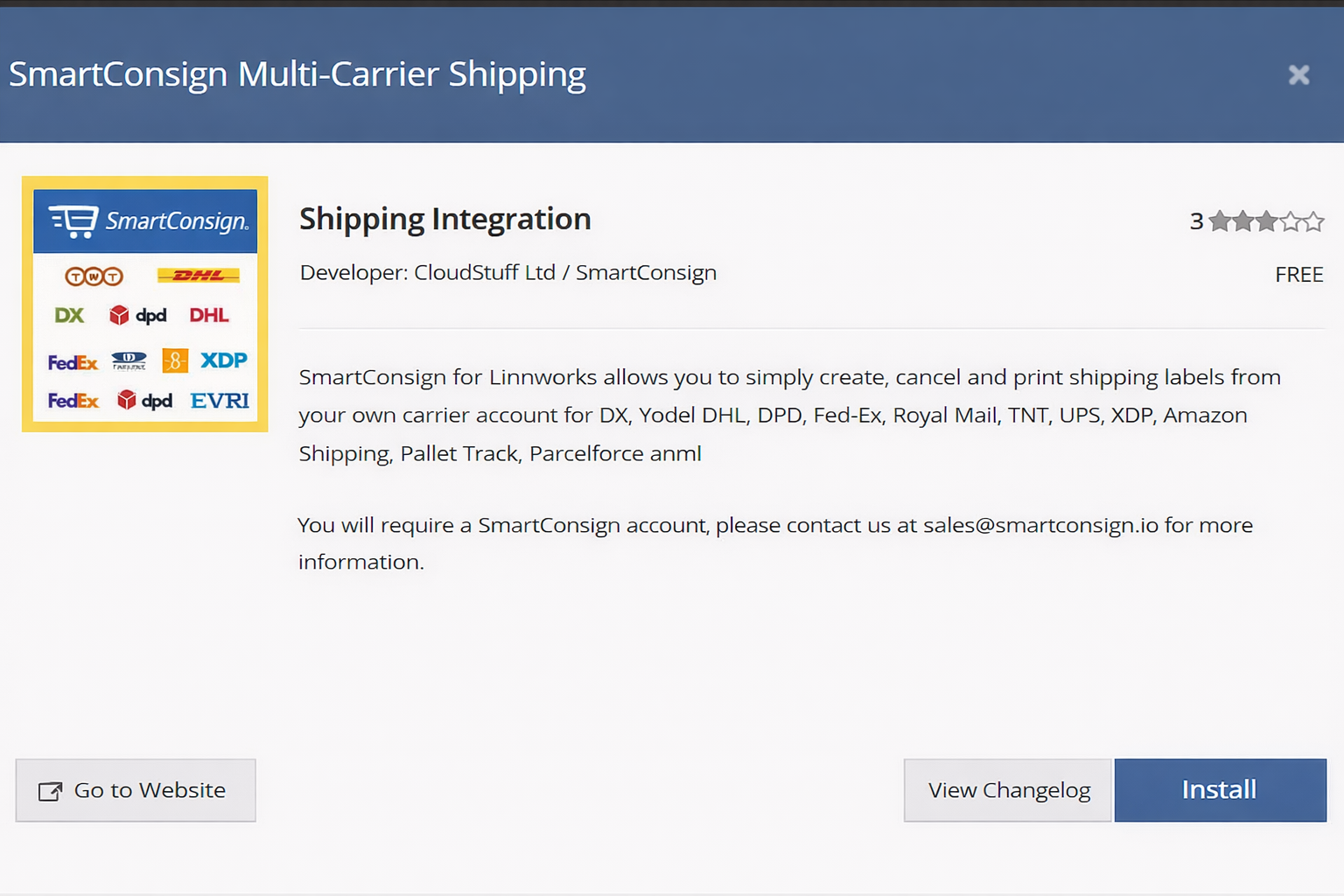
Task: Click the last empty rating star
Action: click(1313, 221)
